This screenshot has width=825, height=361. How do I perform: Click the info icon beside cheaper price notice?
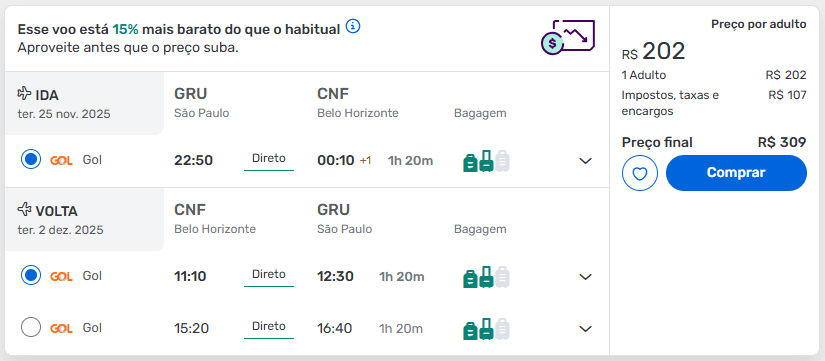[x=353, y=26]
